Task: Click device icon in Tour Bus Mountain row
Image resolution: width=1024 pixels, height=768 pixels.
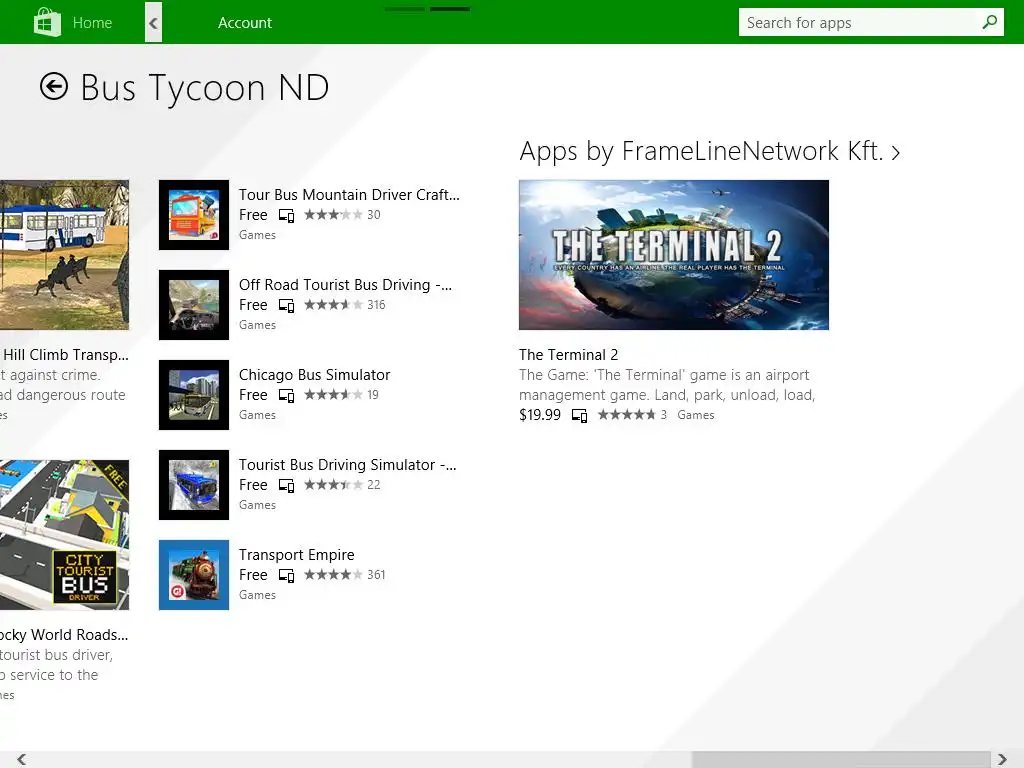Action: [x=286, y=216]
